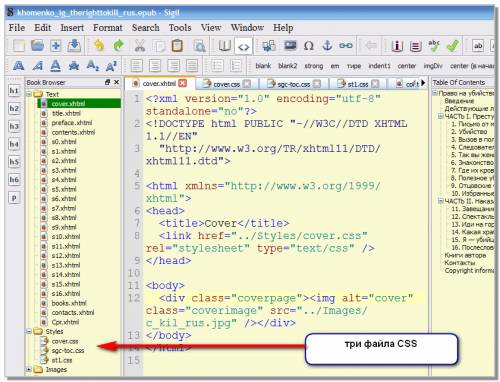Apply strikethrough formatting
This screenshot has width=500, height=382.
(x=74, y=66)
